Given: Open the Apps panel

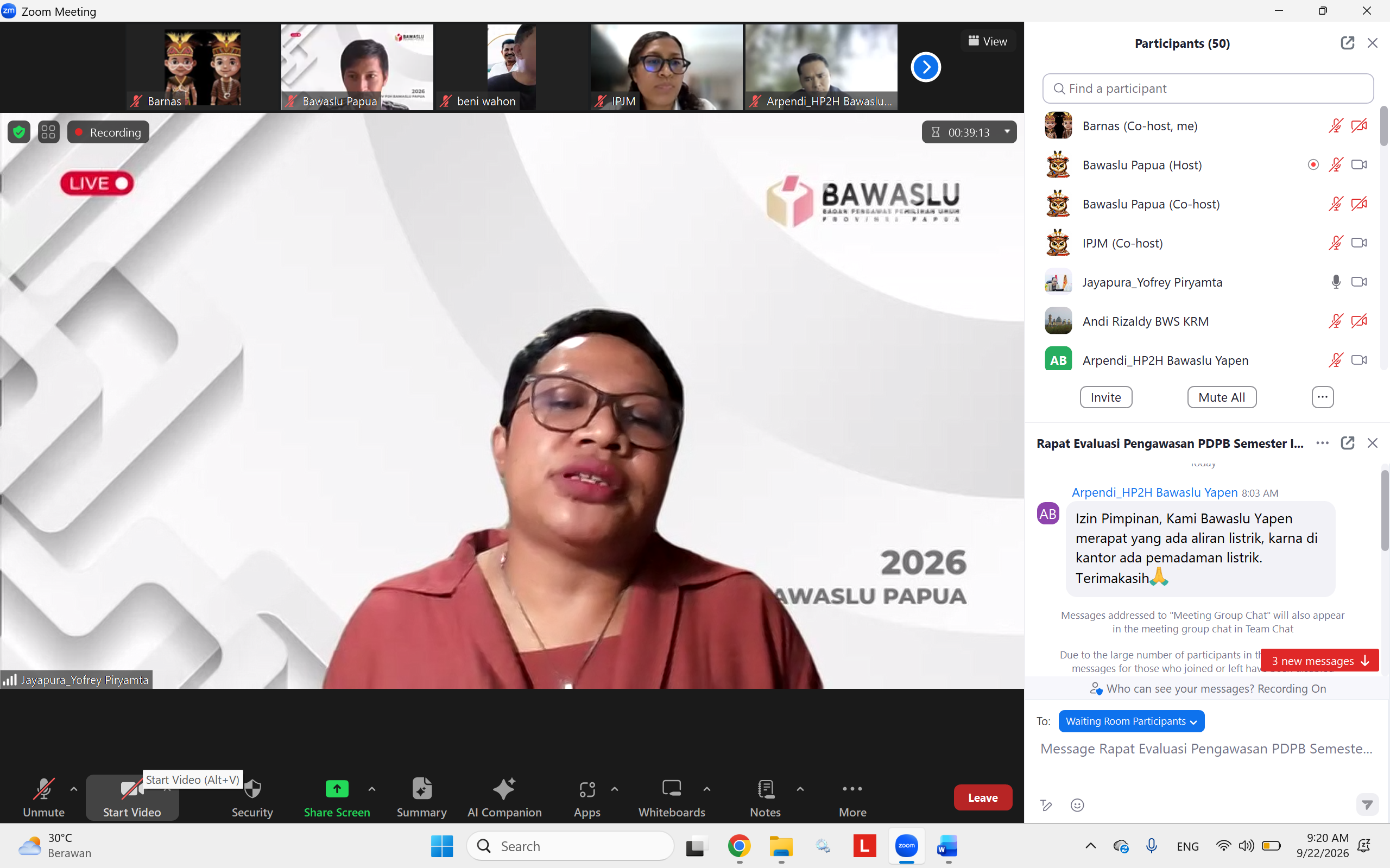Looking at the screenshot, I should 587,797.
